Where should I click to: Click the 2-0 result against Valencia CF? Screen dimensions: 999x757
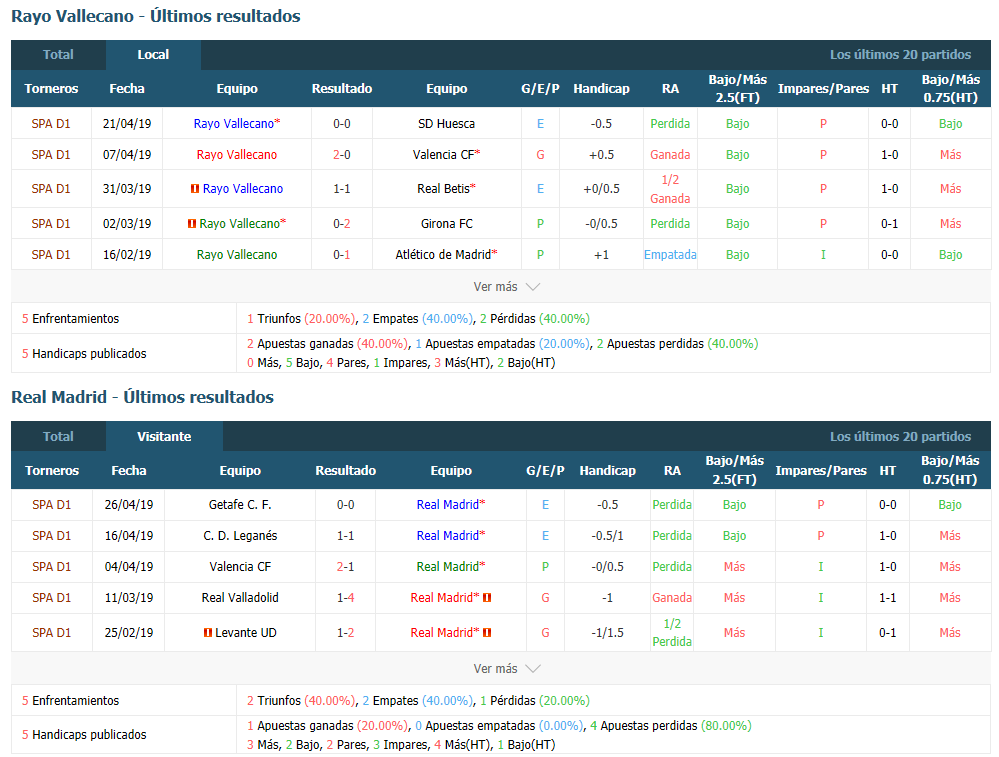342,155
